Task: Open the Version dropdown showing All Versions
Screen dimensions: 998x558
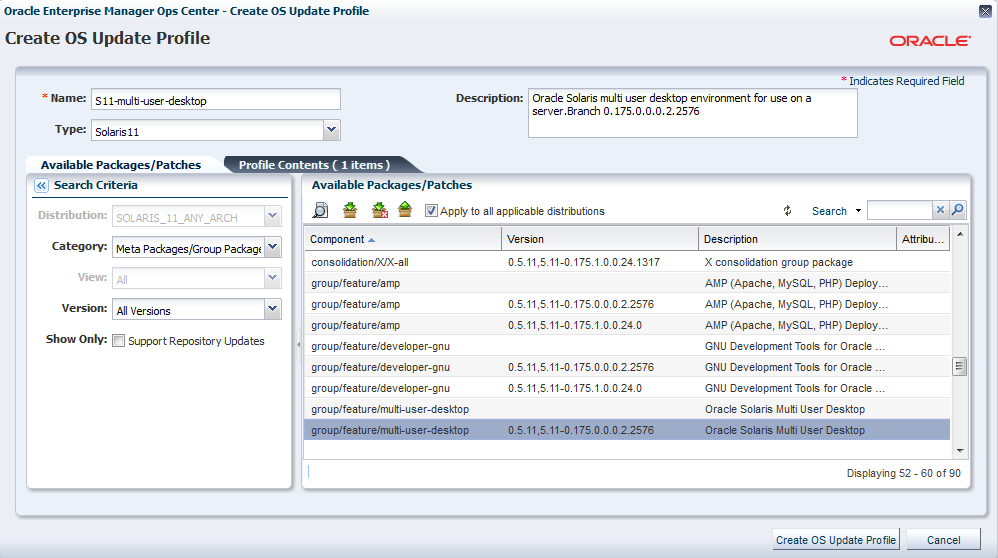Action: (x=272, y=309)
